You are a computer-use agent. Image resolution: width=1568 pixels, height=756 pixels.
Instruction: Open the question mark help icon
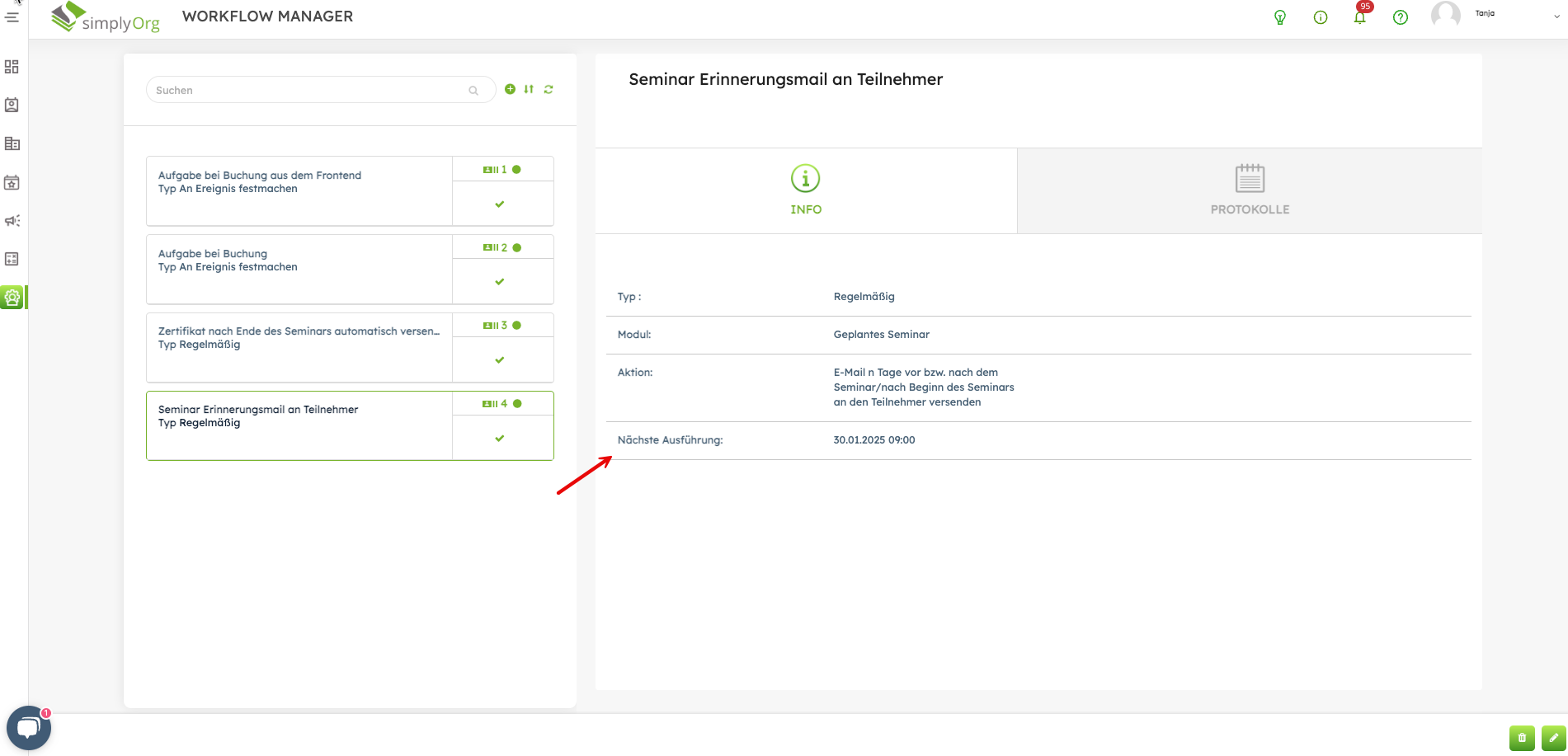click(x=1400, y=17)
